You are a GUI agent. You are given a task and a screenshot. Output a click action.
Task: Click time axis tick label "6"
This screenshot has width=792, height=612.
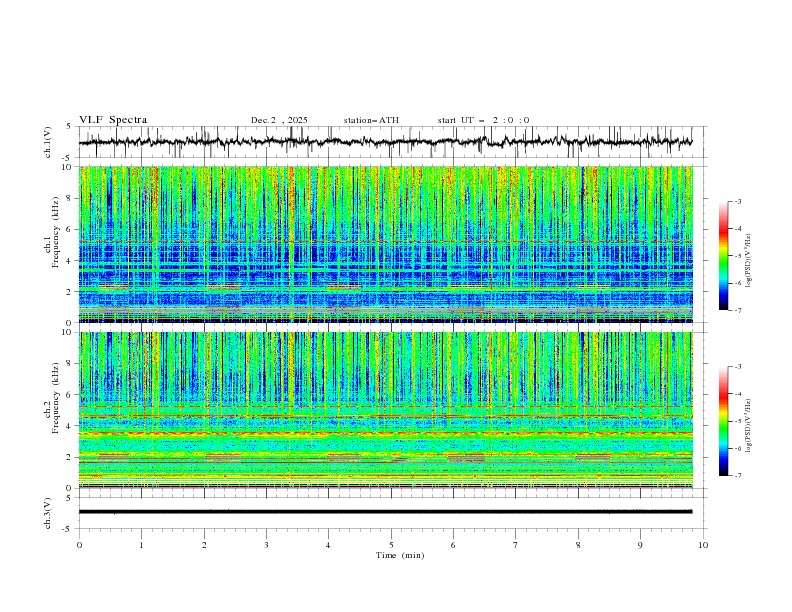click(x=453, y=545)
